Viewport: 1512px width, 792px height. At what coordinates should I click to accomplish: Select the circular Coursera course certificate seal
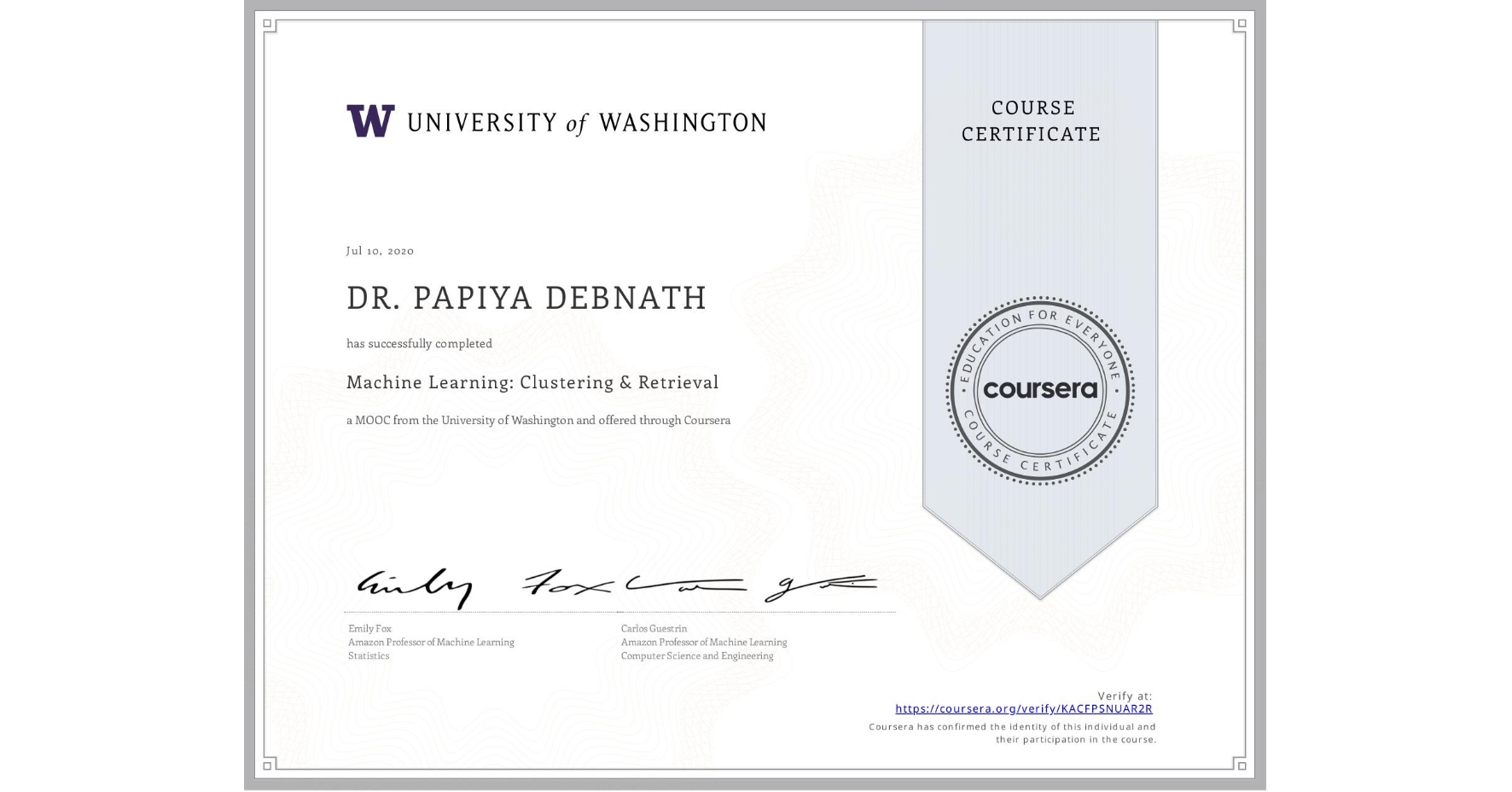tap(1039, 391)
